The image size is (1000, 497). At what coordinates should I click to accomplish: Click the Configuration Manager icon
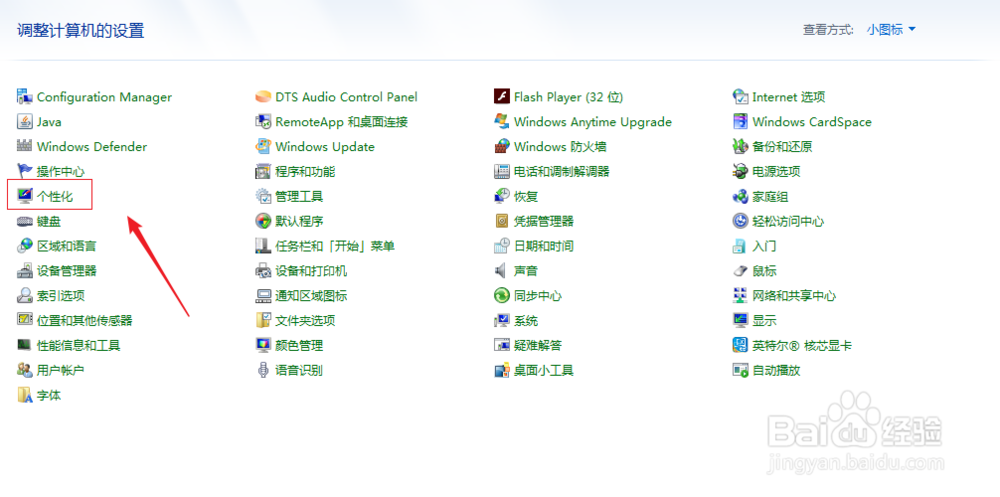25,97
